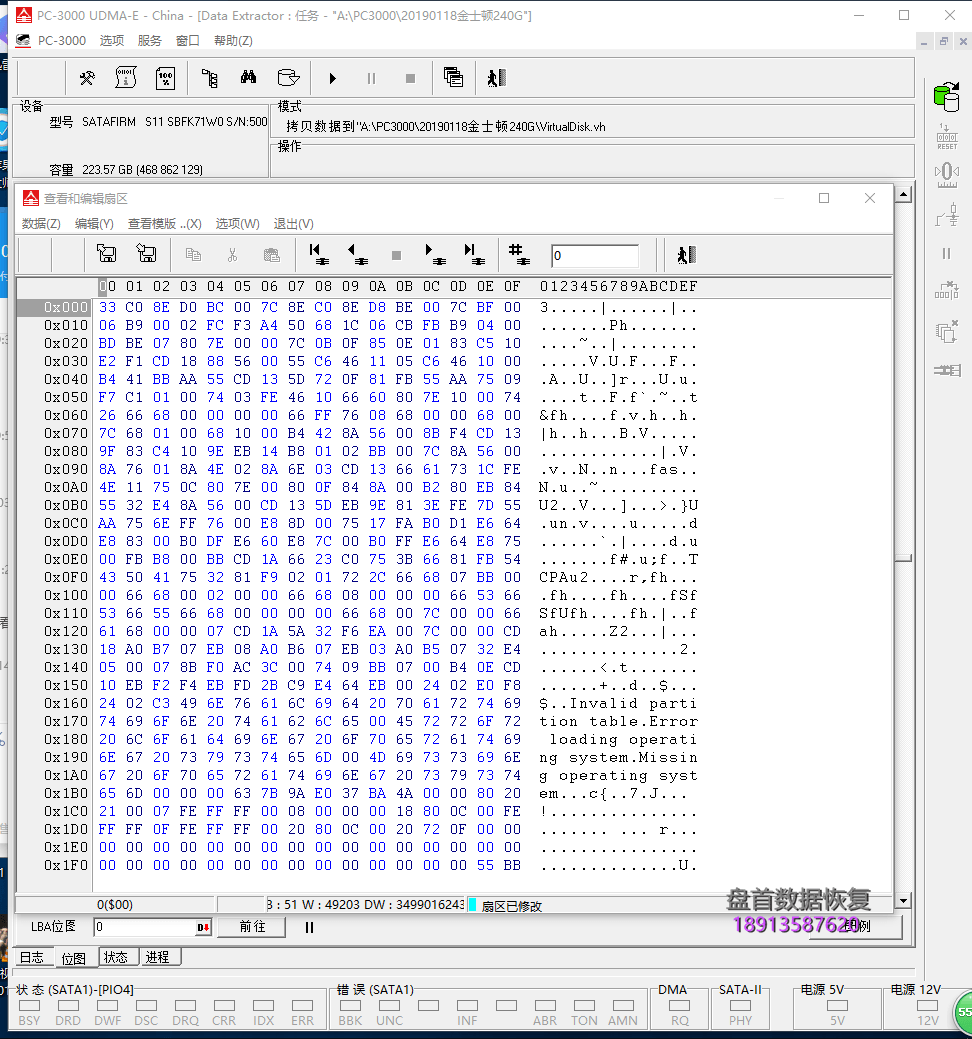Click the pause icon next to 前往 button
The image size is (972, 1039).
coord(309,927)
